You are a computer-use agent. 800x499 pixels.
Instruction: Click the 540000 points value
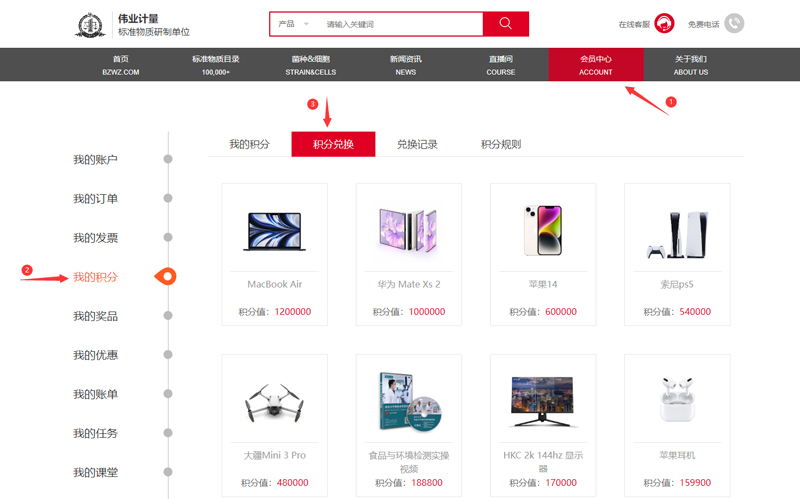pyautogui.click(x=695, y=312)
